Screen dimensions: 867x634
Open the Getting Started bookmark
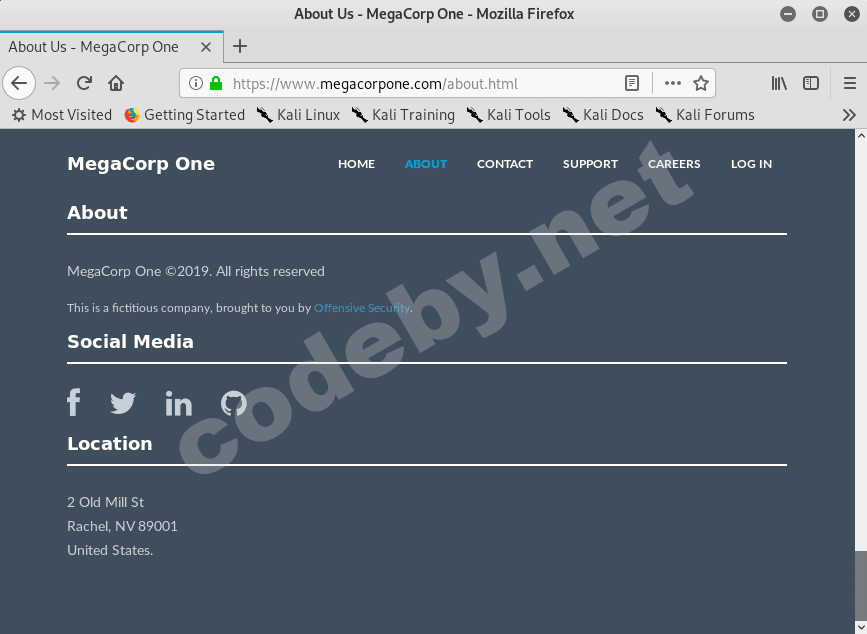pyautogui.click(x=185, y=115)
